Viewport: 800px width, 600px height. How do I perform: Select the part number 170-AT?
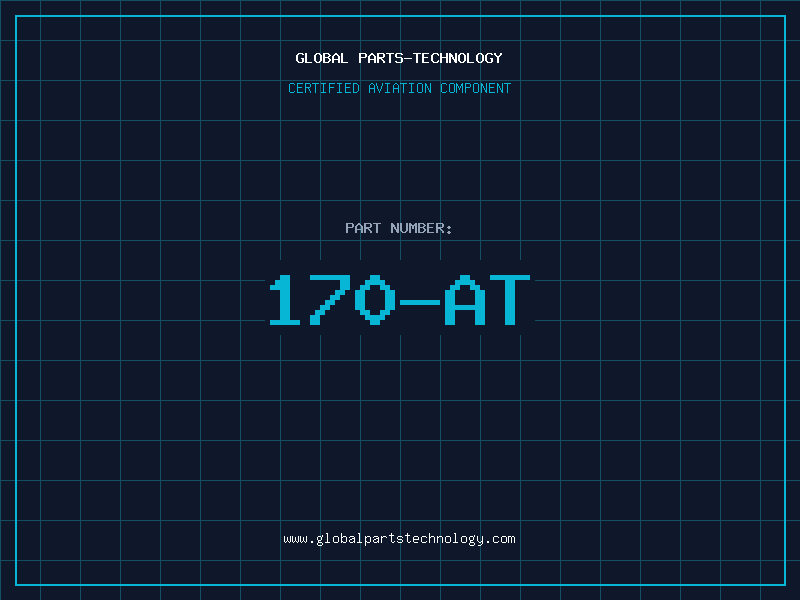click(400, 300)
